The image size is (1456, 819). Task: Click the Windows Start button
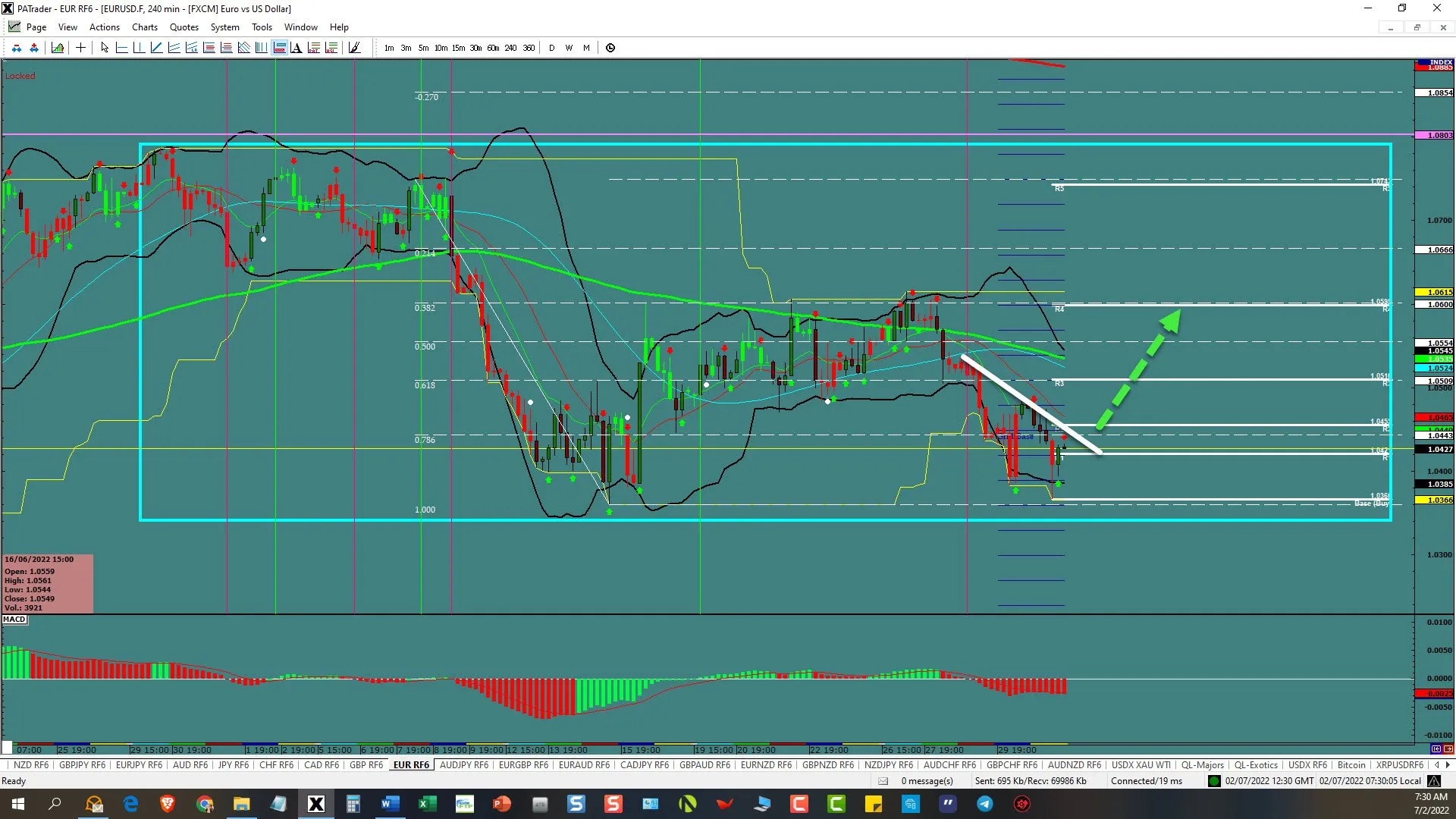coord(18,804)
